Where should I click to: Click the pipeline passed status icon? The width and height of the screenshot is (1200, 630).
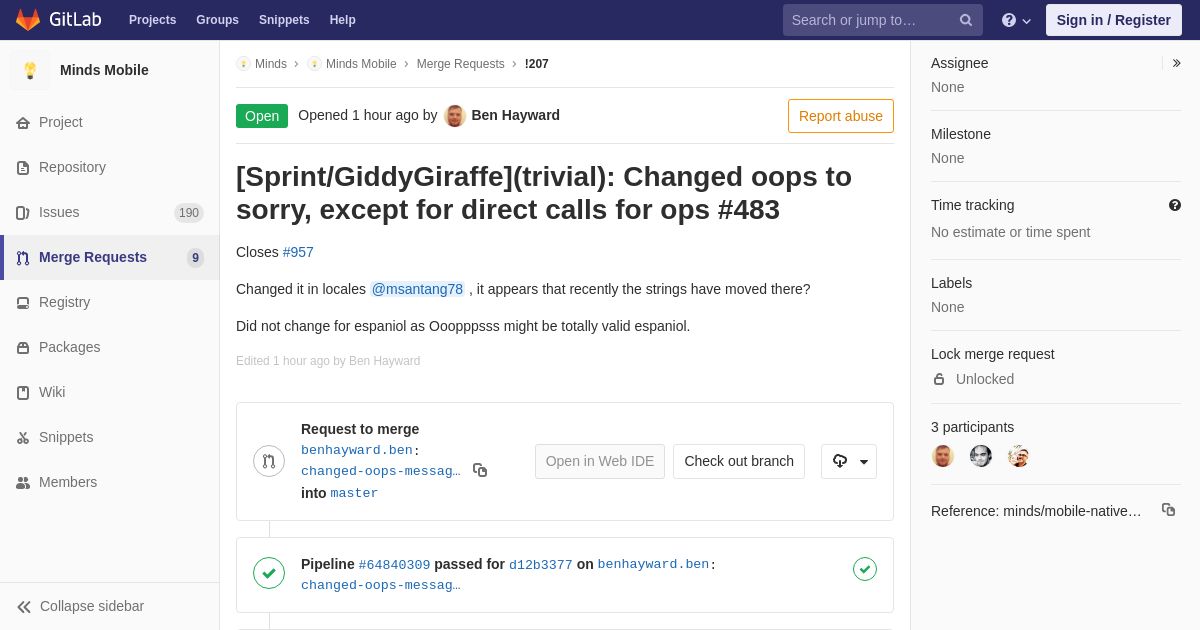269,573
